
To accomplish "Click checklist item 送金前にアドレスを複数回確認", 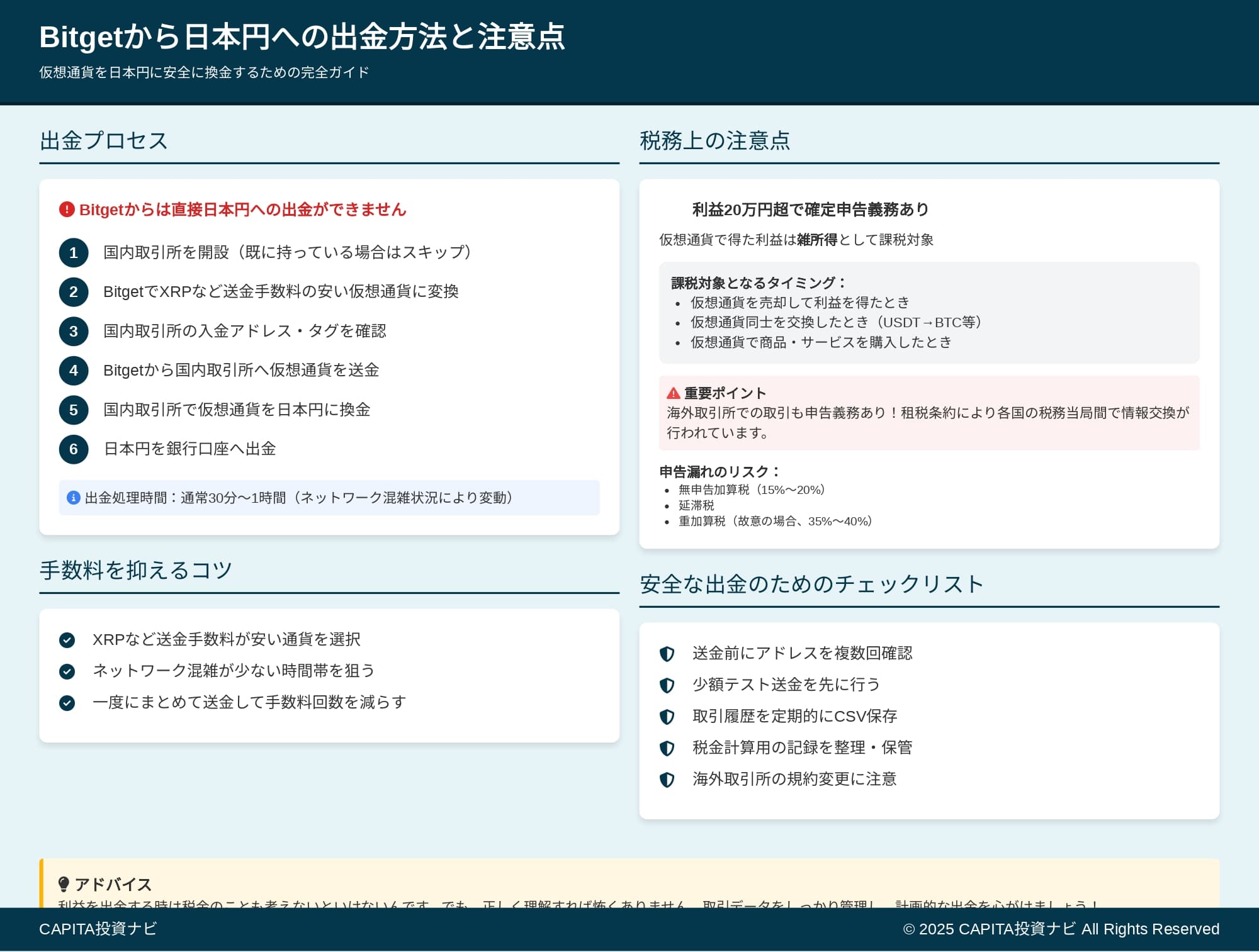I will pyautogui.click(x=803, y=653).
